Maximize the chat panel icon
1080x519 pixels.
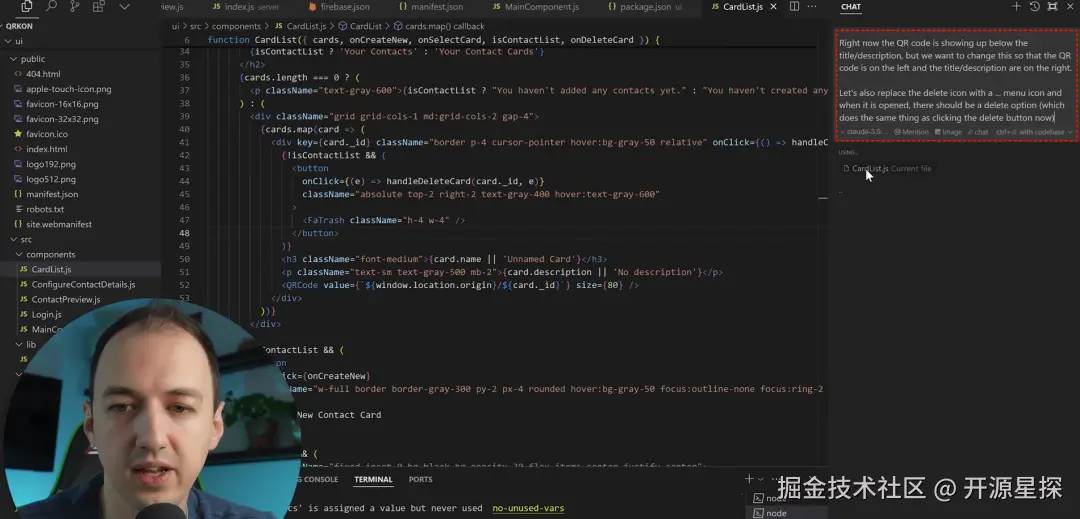click(x=1052, y=7)
